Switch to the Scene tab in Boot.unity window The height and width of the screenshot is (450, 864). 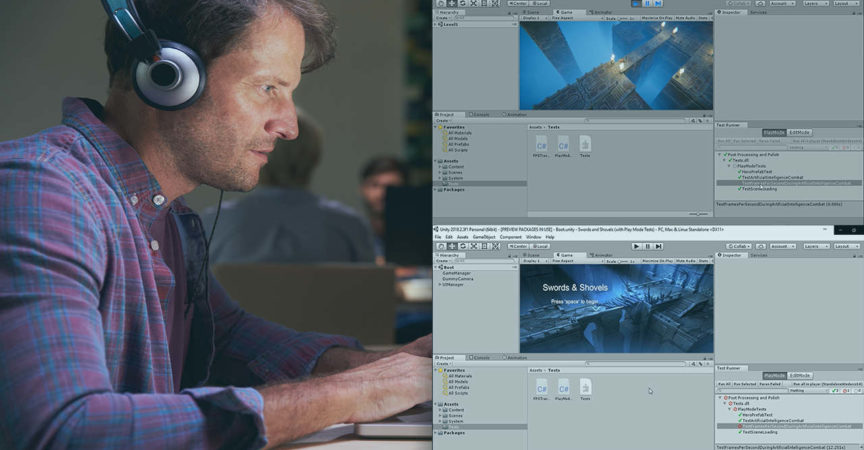(533, 255)
